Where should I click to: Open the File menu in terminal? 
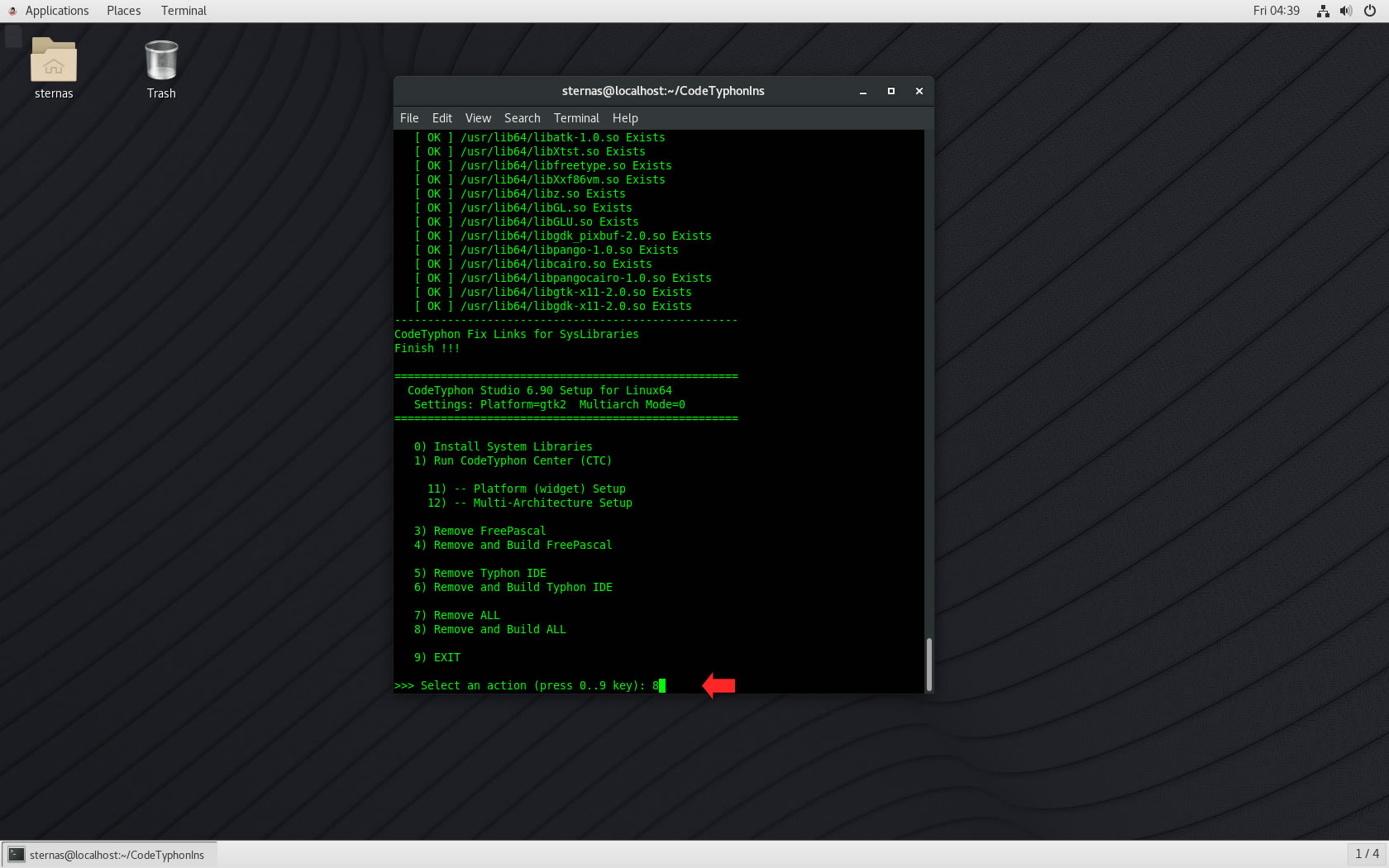click(409, 118)
